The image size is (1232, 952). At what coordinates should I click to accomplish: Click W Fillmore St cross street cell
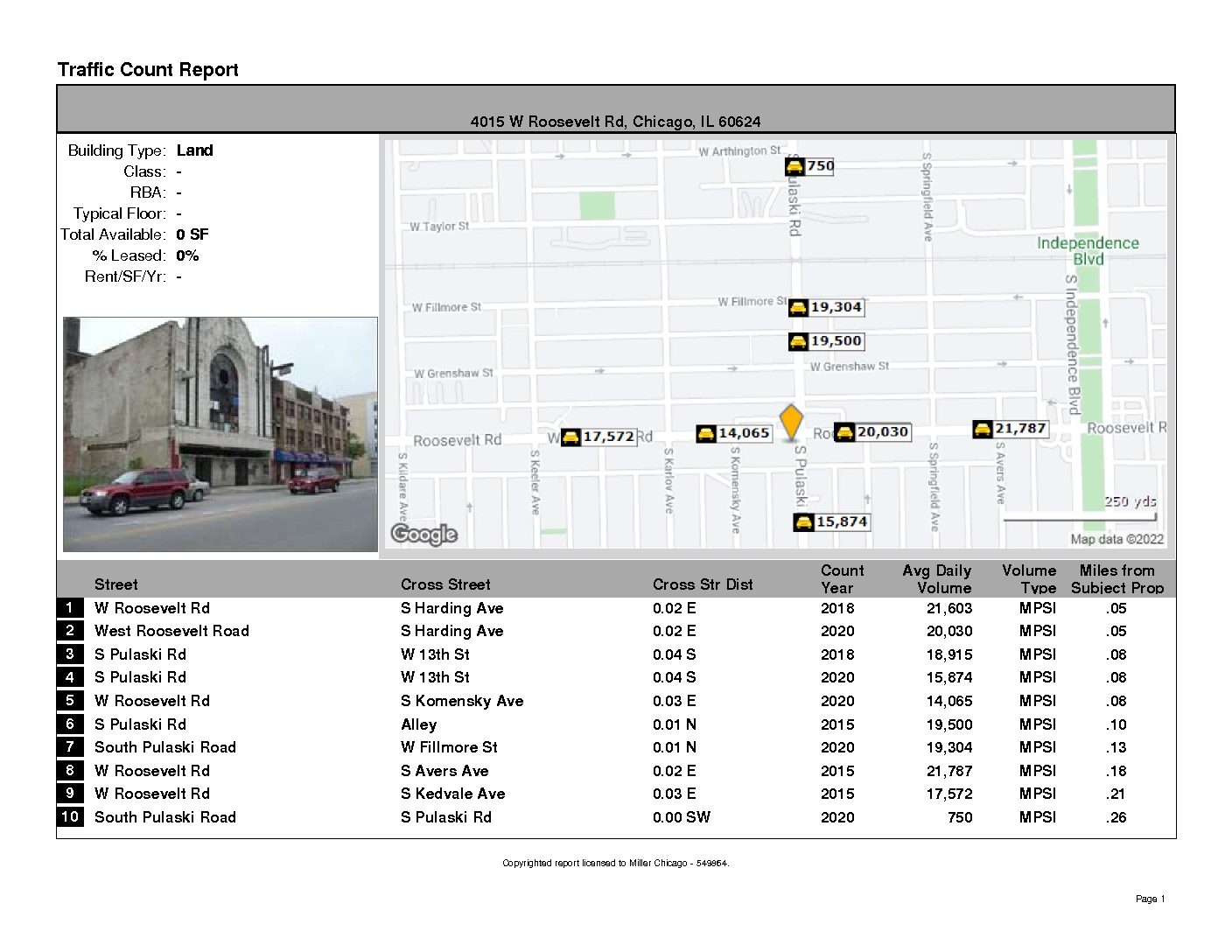coord(449,747)
